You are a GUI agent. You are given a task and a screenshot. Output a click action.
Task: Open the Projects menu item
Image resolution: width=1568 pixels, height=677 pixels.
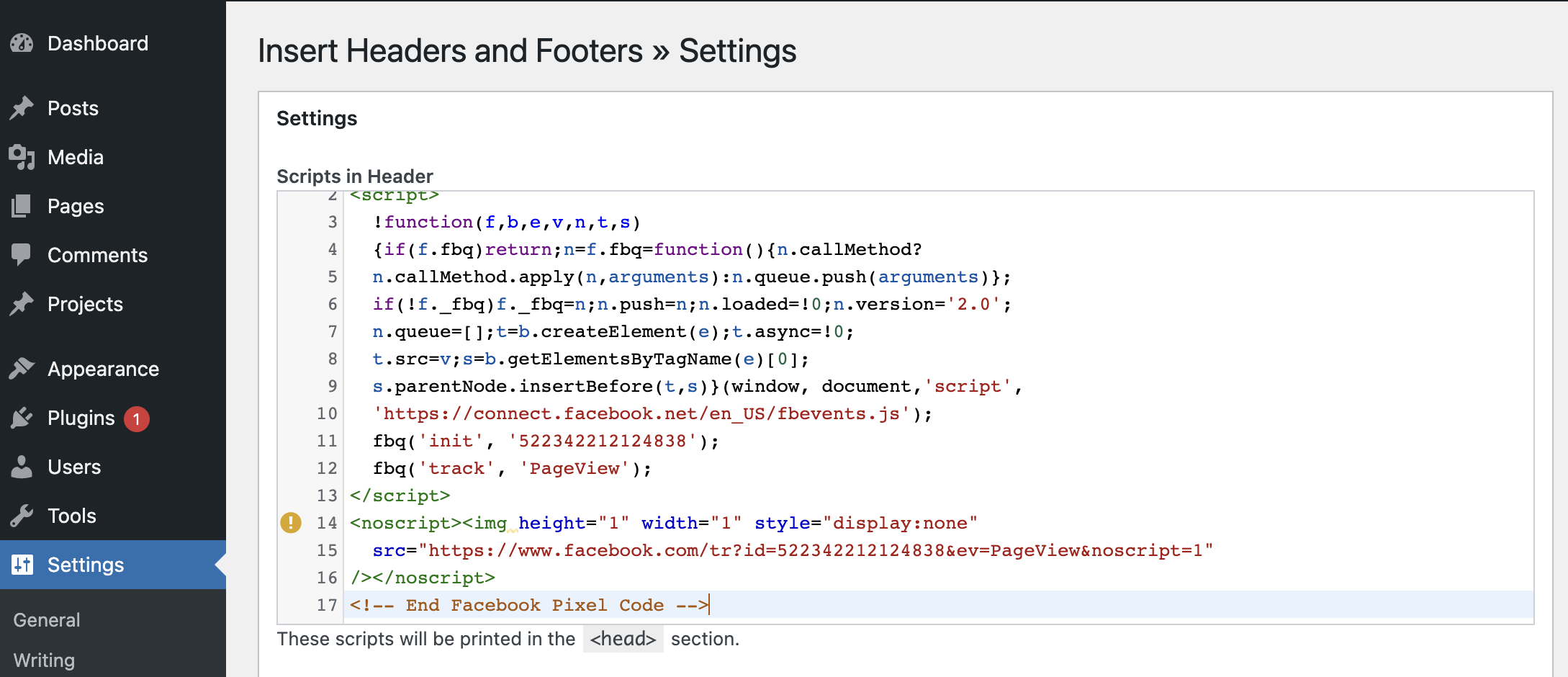pos(85,304)
